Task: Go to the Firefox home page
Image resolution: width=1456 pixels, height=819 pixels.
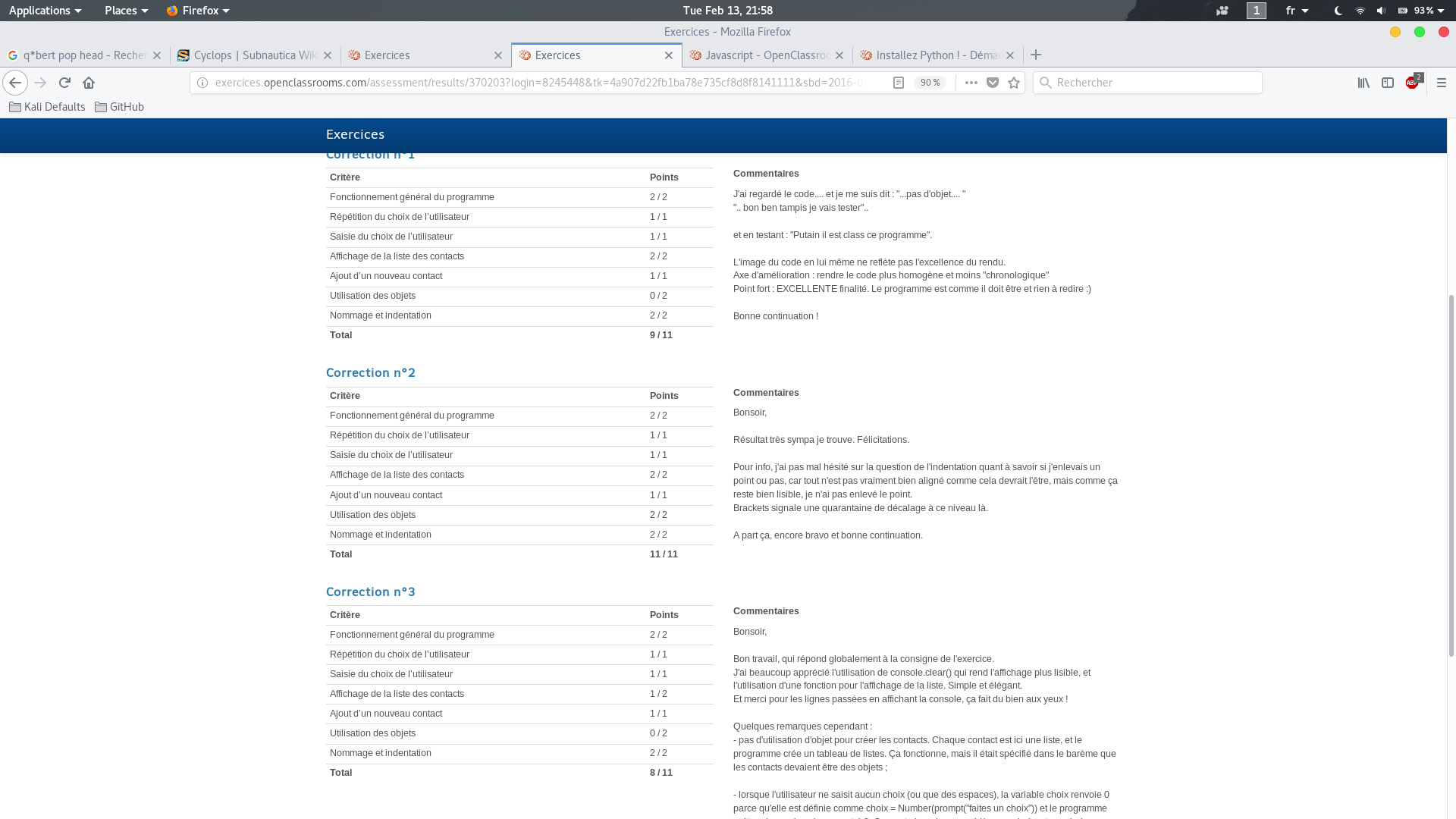Action: pyautogui.click(x=89, y=83)
